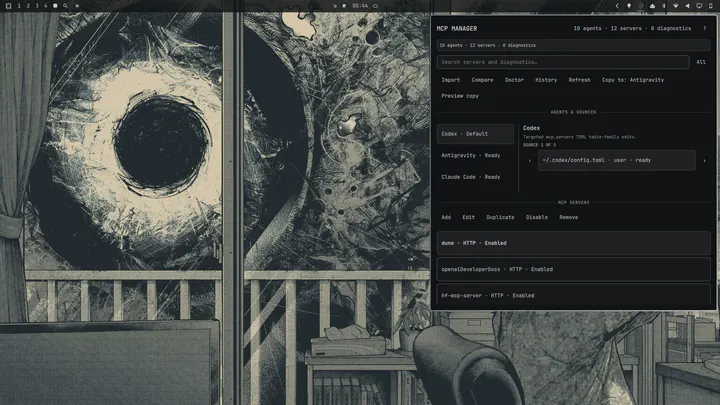Open help with the question mark icon

pos(704,28)
